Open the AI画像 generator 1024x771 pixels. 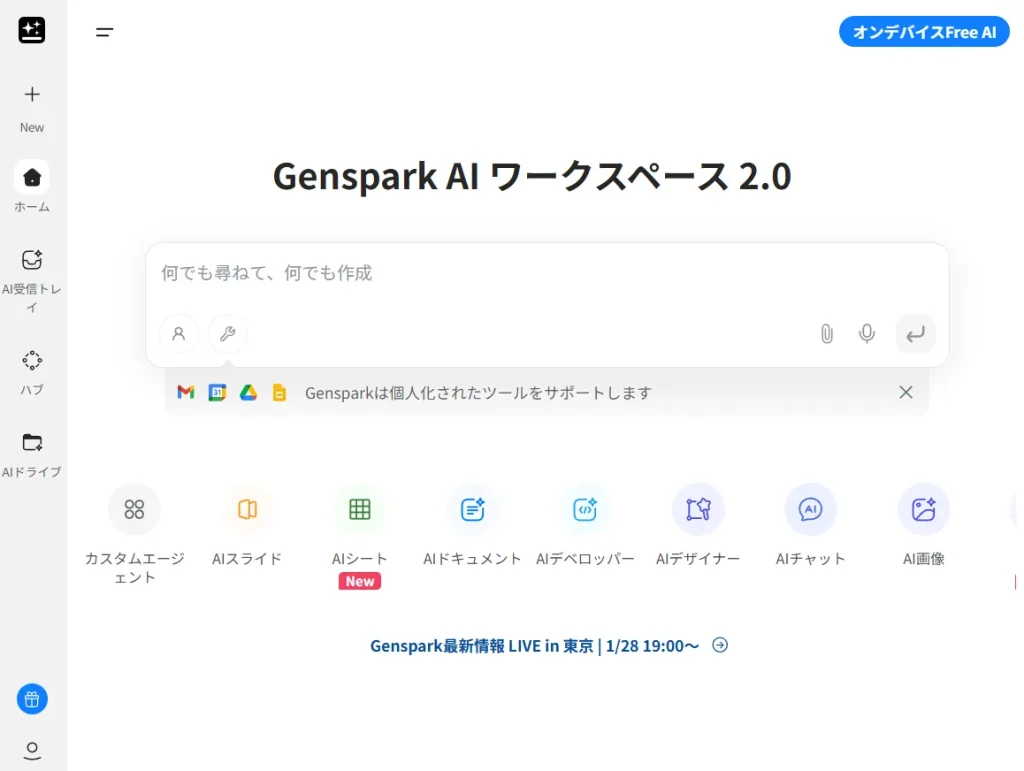(923, 510)
